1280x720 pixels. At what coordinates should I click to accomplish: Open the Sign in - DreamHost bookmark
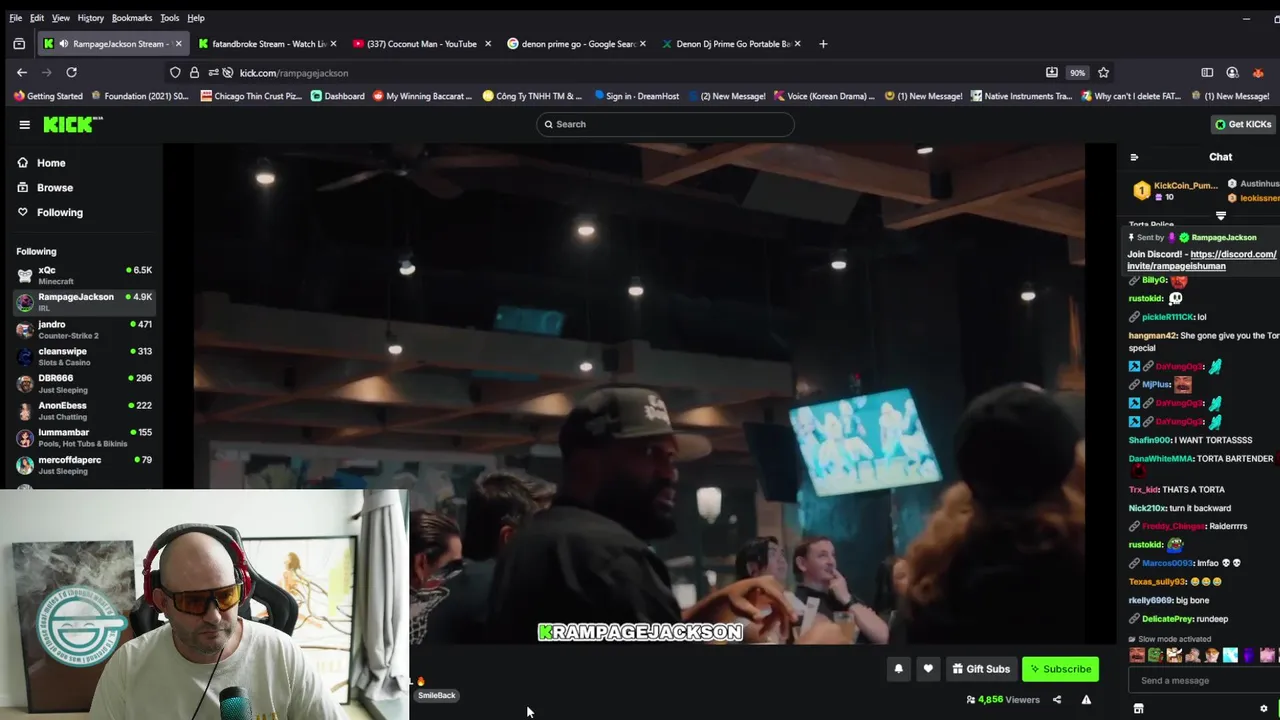(x=636, y=96)
